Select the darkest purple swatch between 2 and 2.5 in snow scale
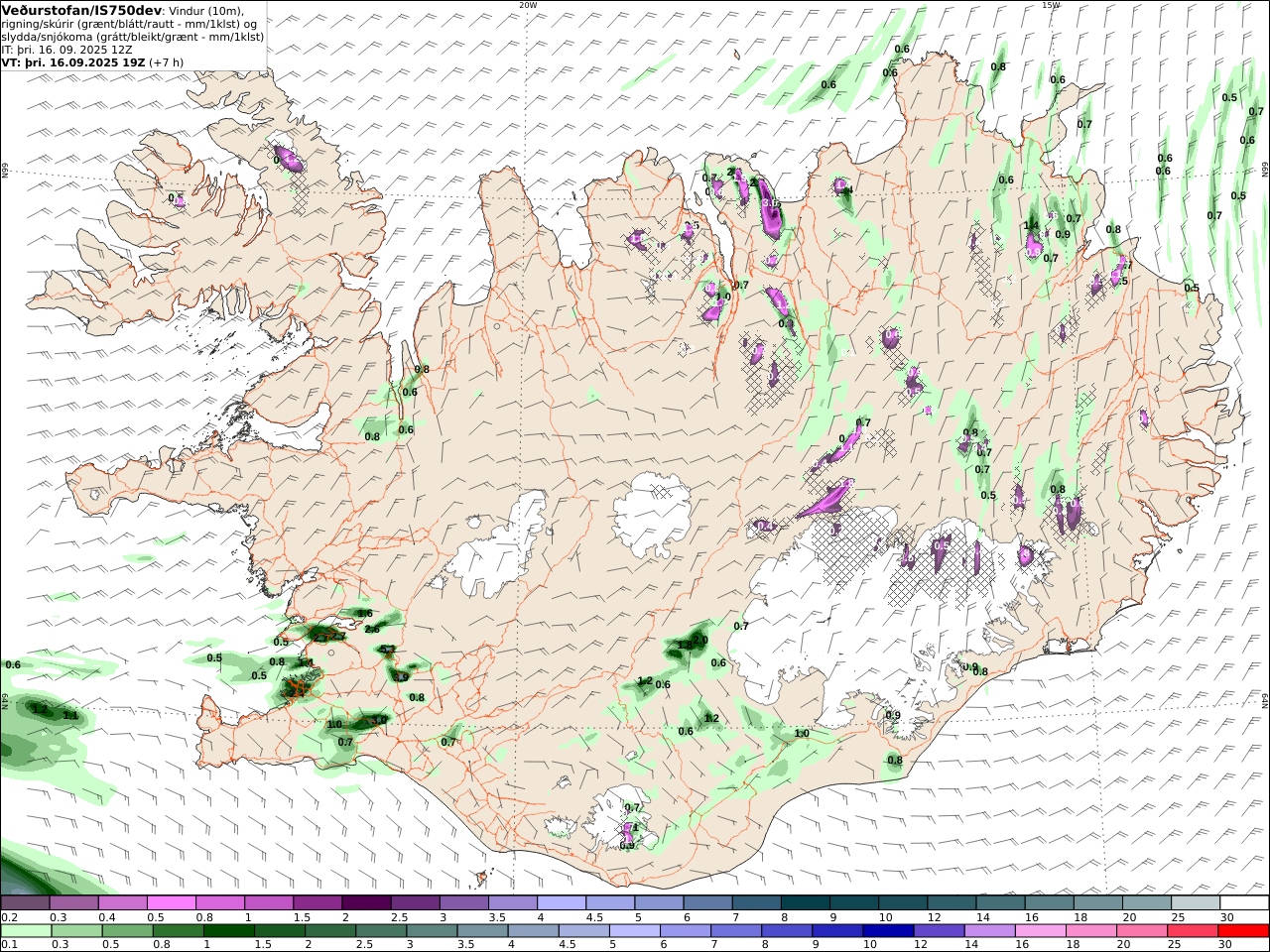 pyautogui.click(x=366, y=903)
